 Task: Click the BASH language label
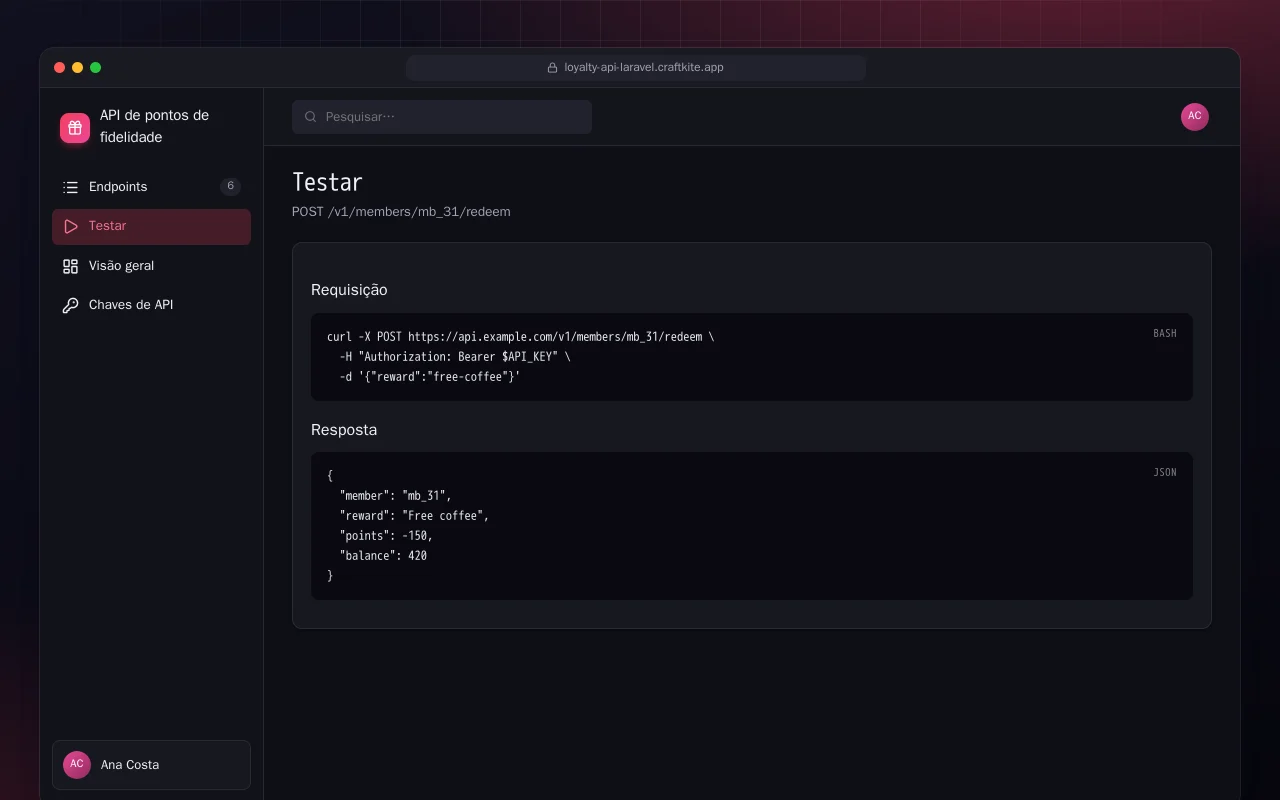[1165, 333]
